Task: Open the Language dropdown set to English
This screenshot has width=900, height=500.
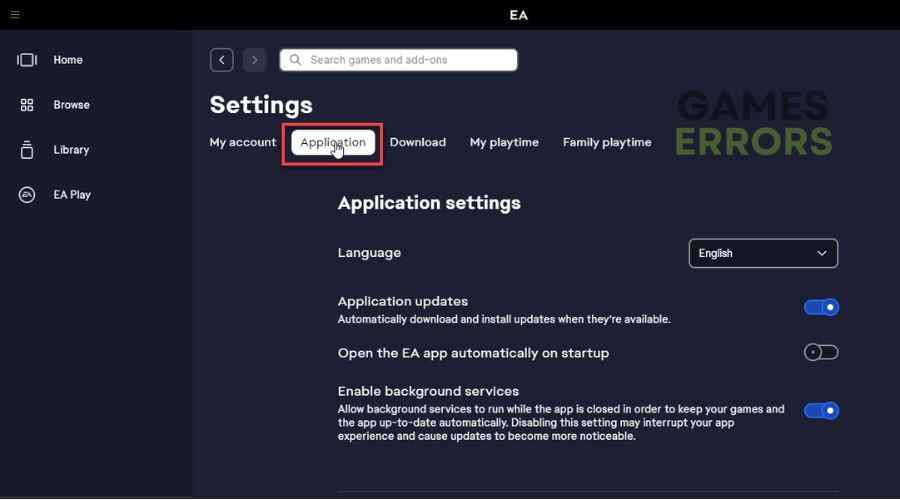Action: pyautogui.click(x=763, y=253)
